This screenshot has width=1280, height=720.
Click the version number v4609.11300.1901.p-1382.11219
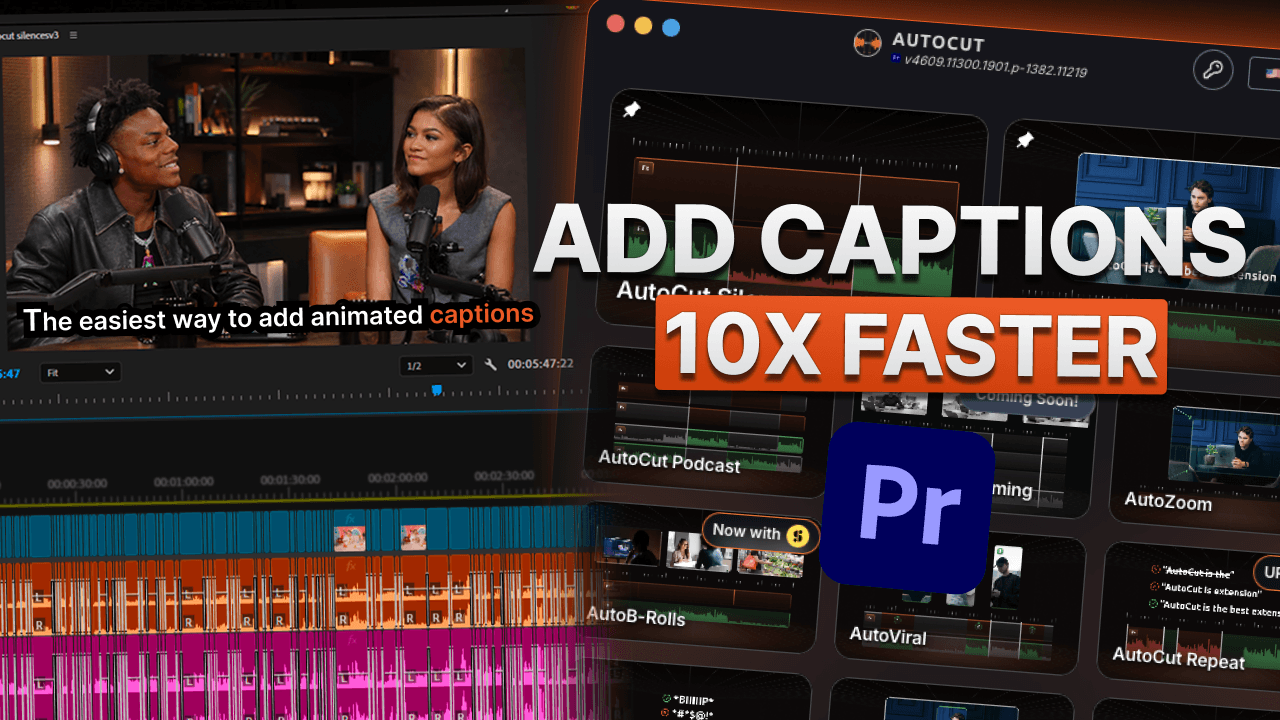995,65
